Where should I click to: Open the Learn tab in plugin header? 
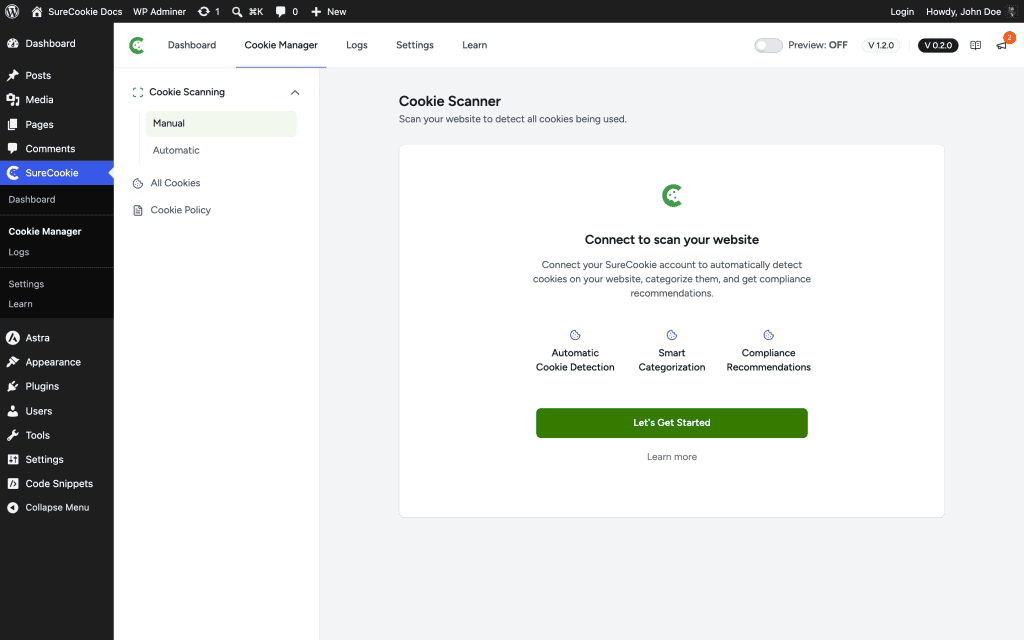(474, 45)
